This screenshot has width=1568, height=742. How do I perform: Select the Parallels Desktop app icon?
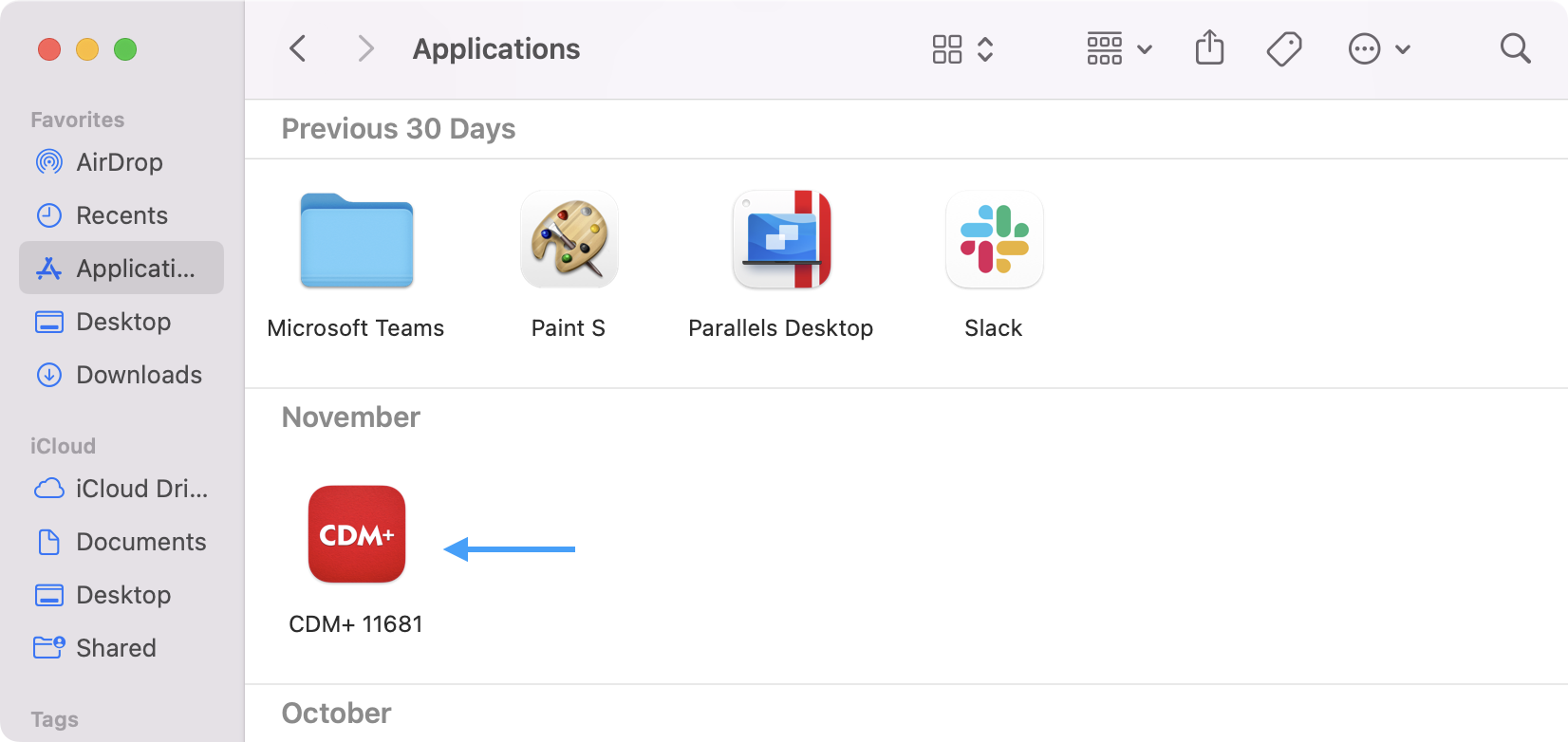(780, 239)
